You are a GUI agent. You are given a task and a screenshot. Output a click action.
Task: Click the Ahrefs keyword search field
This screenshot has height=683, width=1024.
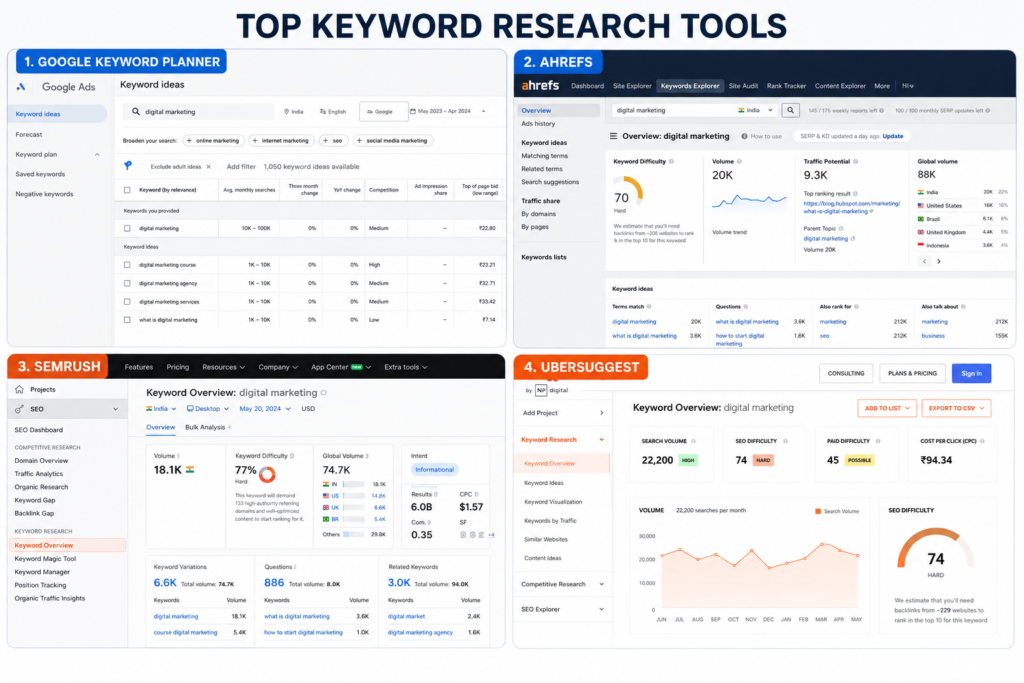click(673, 110)
